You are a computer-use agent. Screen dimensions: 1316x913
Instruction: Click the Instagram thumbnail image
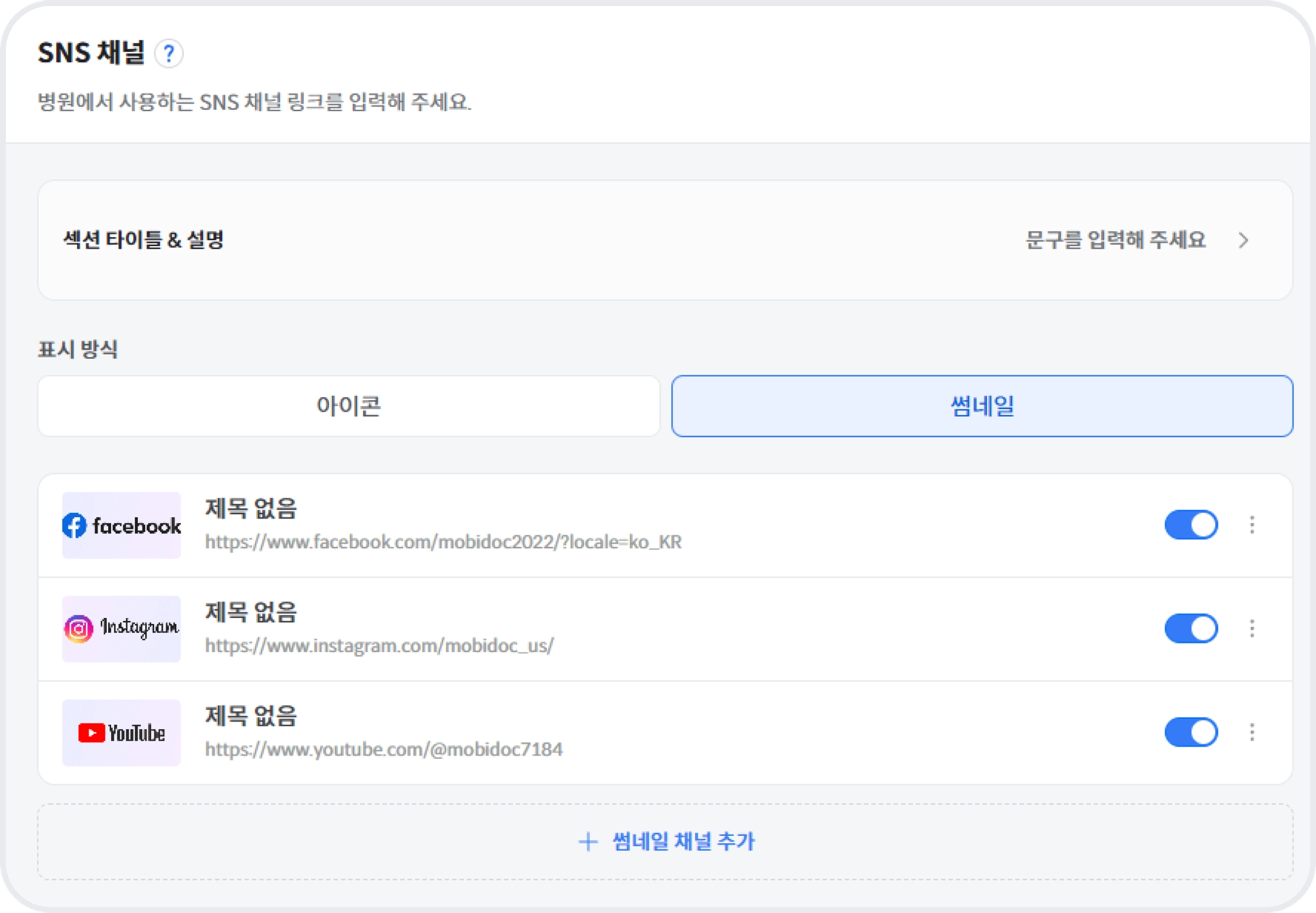(121, 628)
